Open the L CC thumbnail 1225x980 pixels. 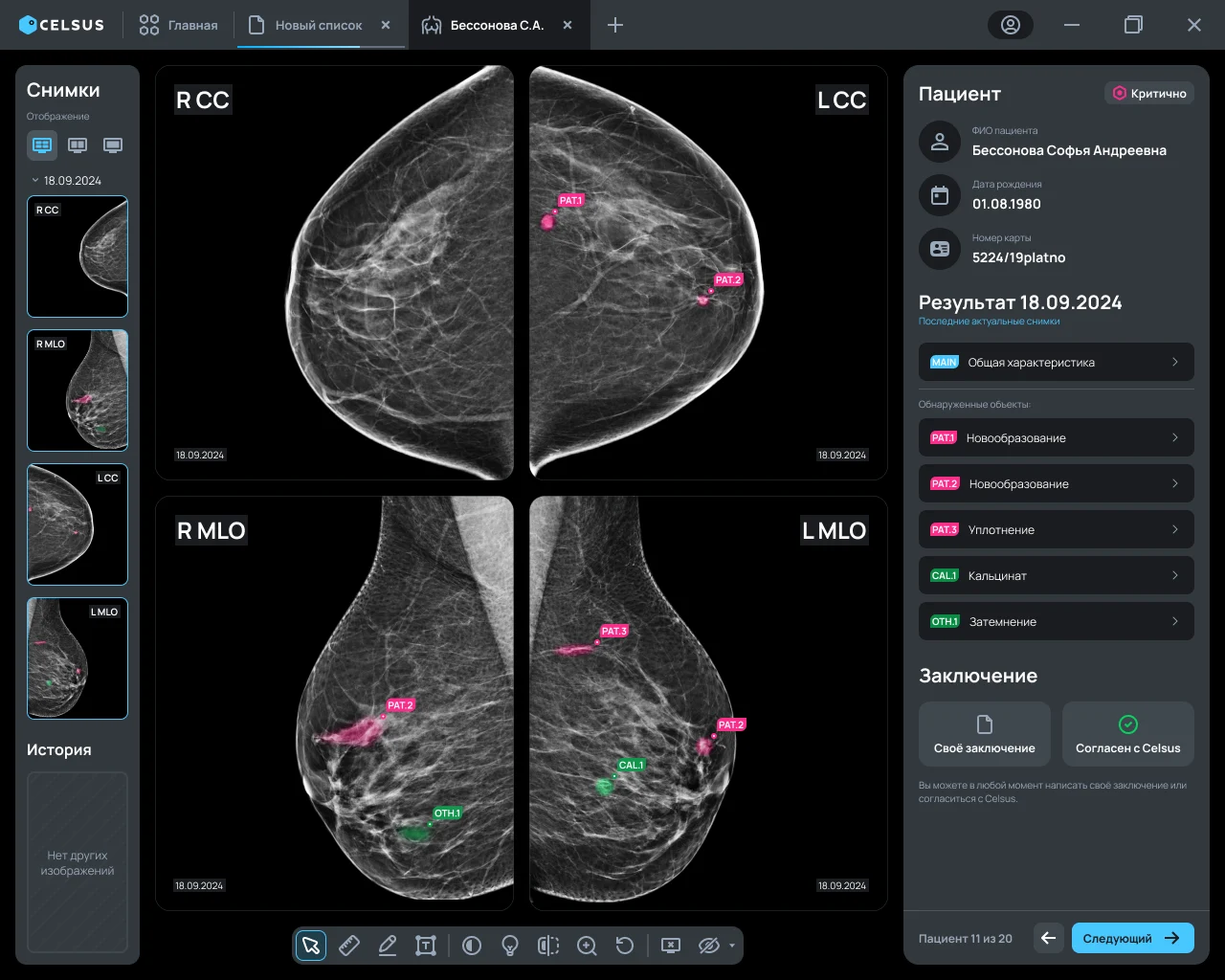78,524
